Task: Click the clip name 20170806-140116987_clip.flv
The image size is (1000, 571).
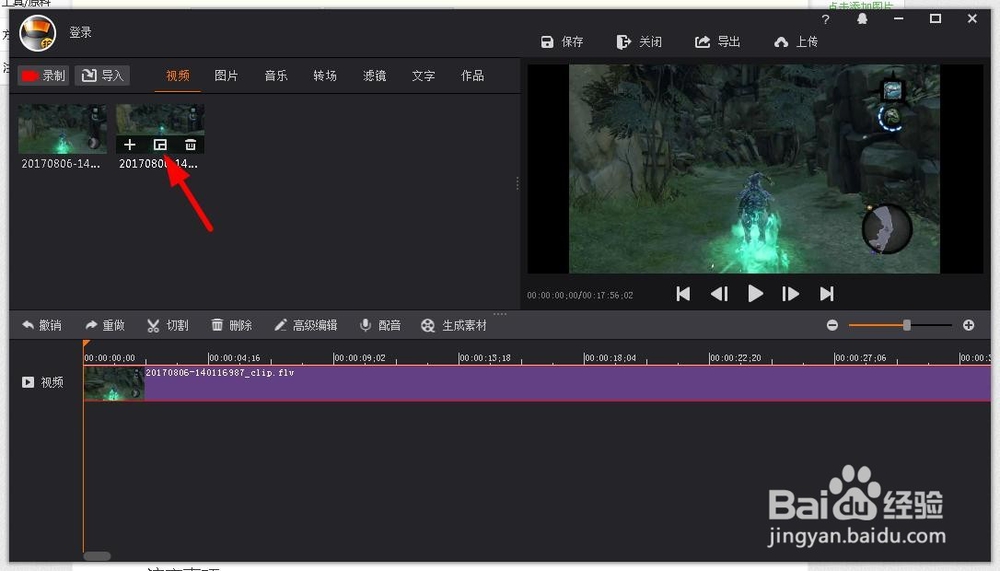Action: [220, 373]
